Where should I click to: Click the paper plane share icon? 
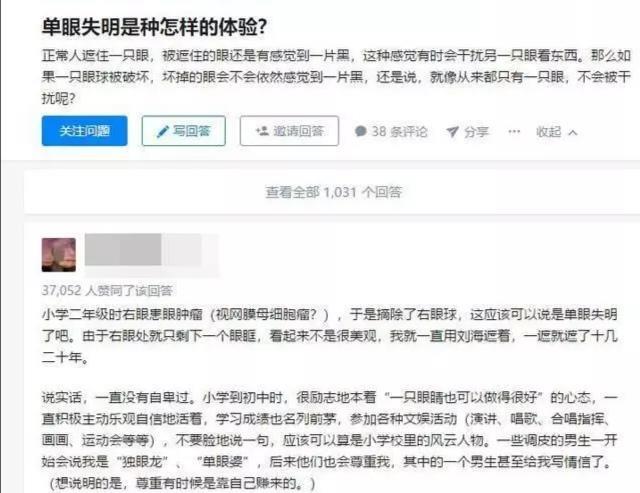pos(452,131)
